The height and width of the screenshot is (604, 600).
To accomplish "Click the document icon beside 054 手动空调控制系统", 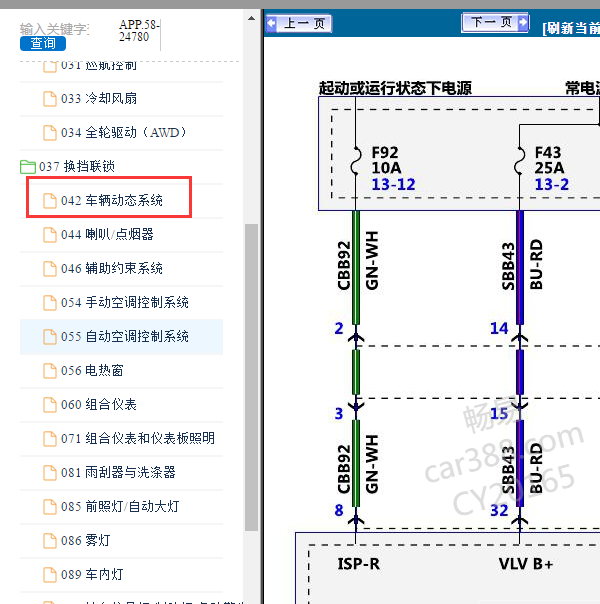I will click(50, 302).
